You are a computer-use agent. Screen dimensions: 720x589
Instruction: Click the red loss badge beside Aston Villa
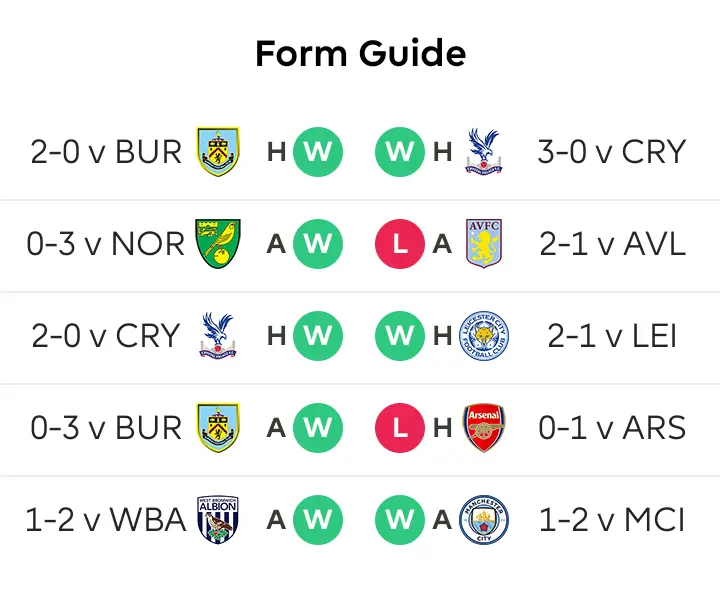[x=400, y=244]
